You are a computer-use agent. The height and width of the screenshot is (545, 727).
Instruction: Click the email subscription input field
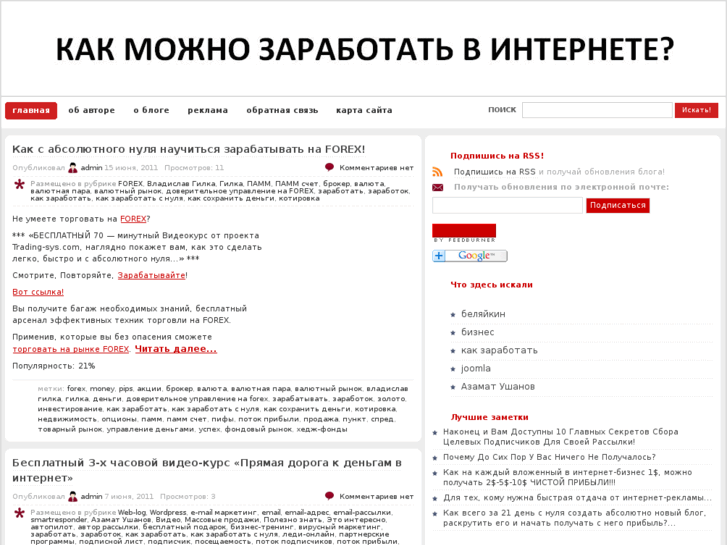click(507, 205)
